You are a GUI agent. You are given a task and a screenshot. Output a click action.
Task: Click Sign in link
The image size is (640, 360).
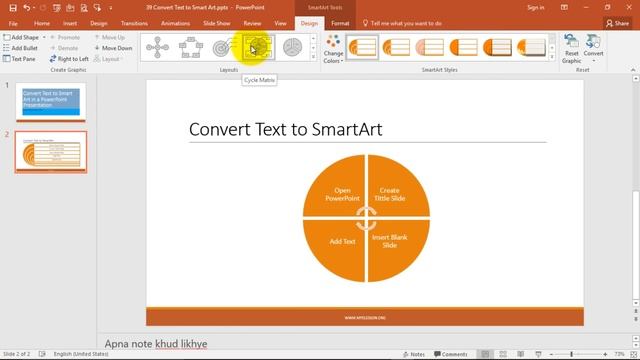[536, 7]
